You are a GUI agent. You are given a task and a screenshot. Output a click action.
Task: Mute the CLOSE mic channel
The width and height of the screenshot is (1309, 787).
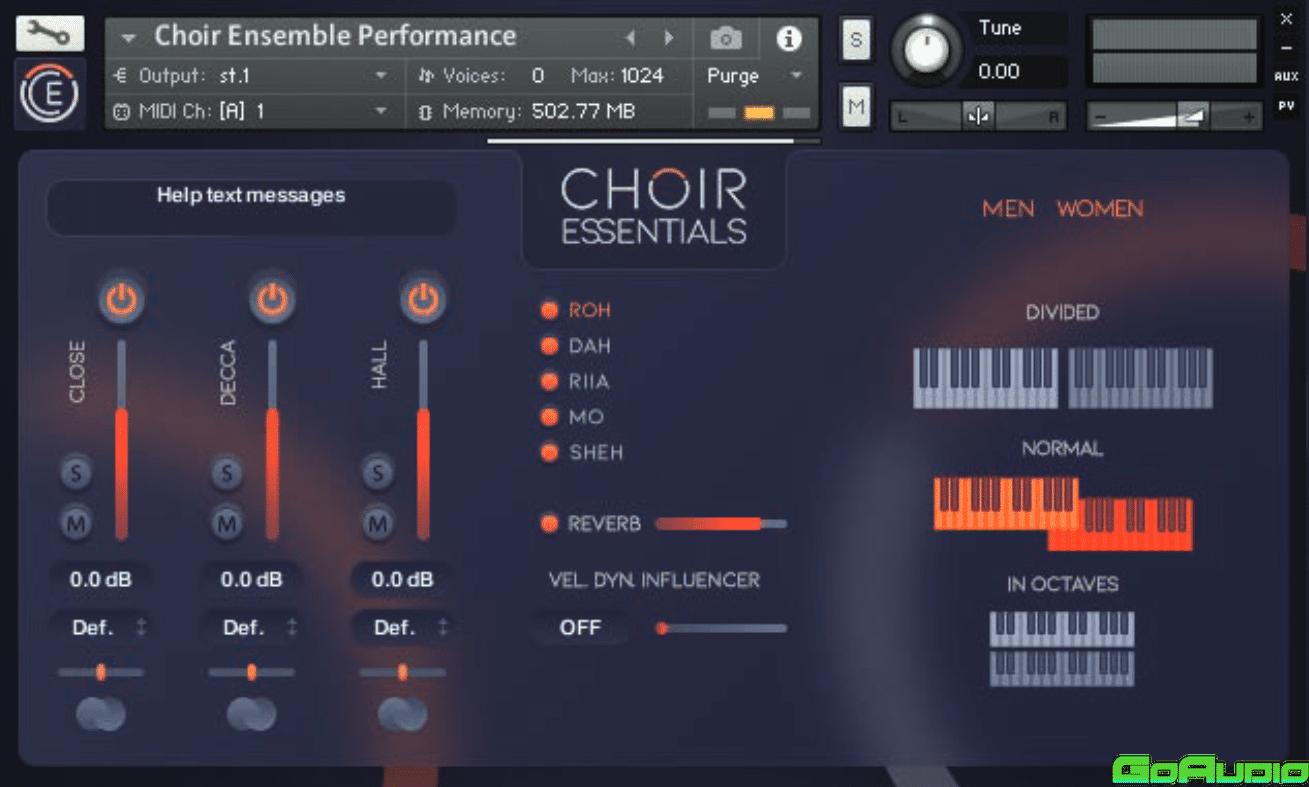[76, 522]
